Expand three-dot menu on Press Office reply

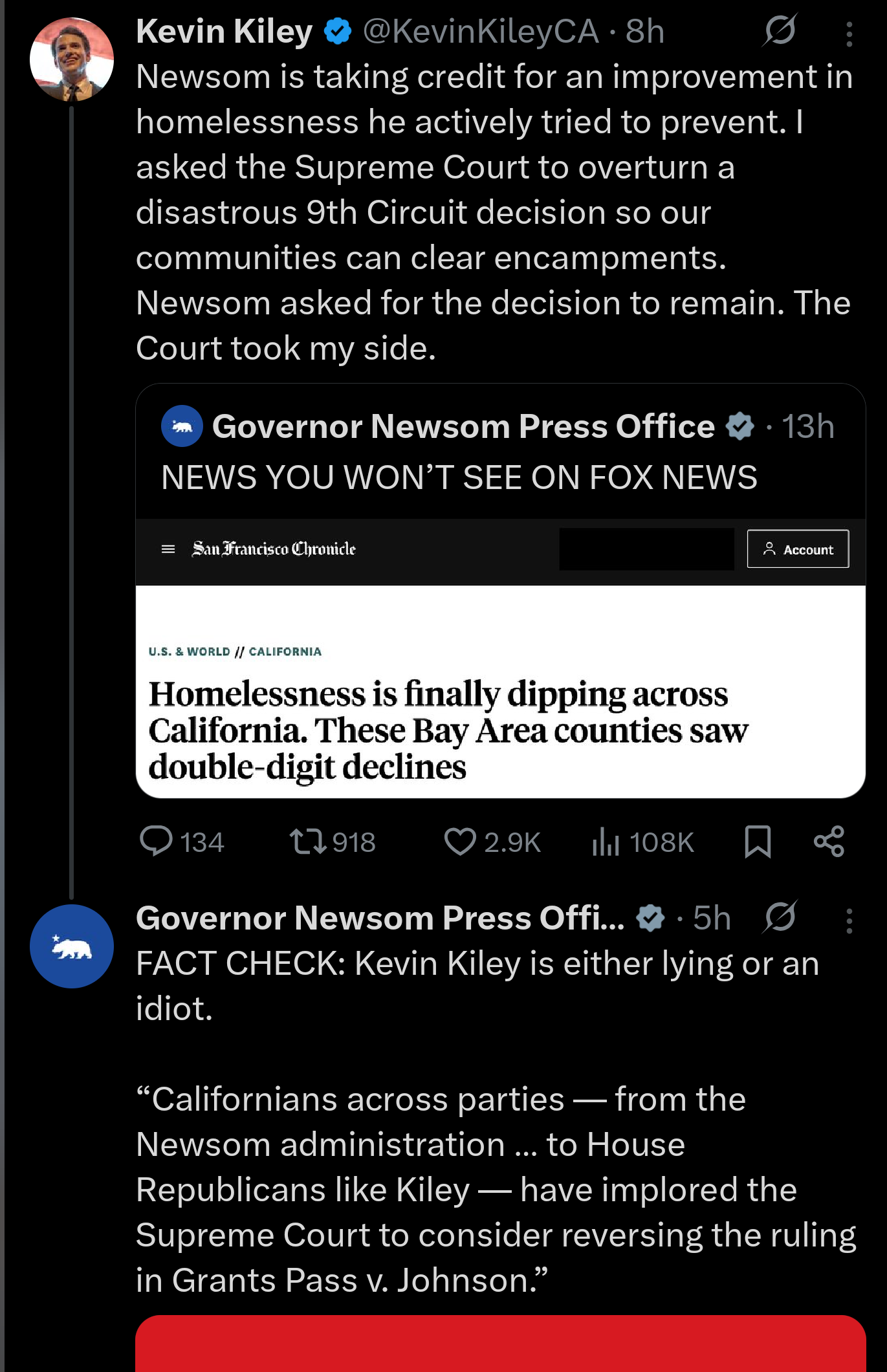(849, 920)
